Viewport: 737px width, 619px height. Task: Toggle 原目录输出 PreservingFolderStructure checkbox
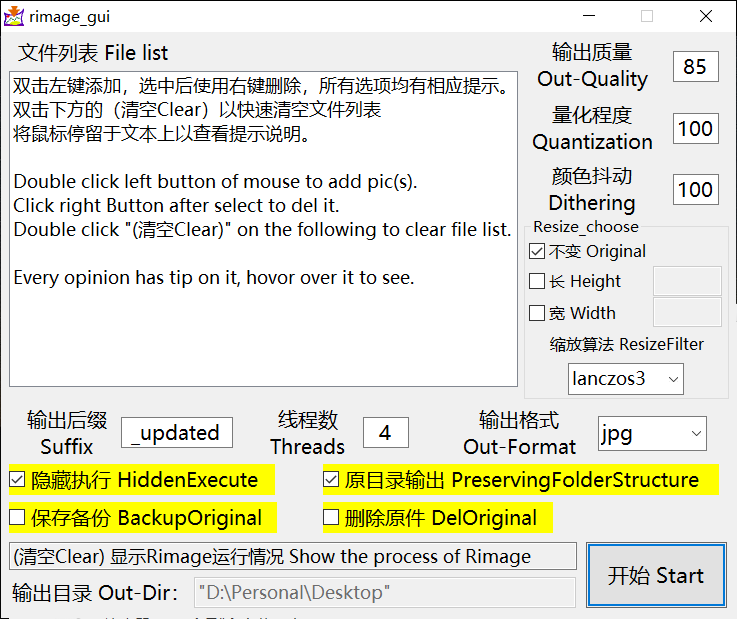click(x=332, y=480)
